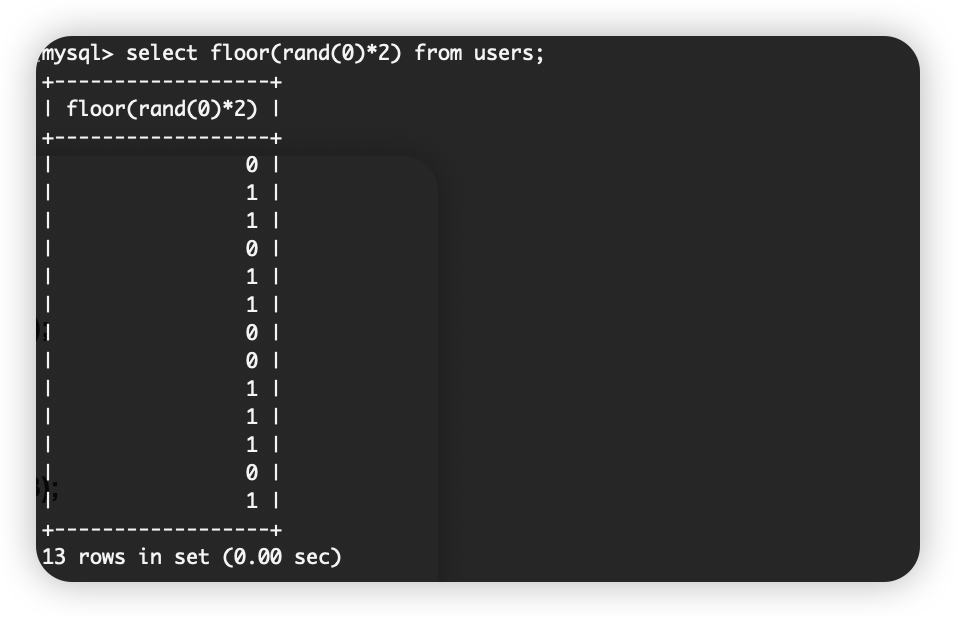
Task: Select the twelfth result row value 0
Action: point(251,473)
